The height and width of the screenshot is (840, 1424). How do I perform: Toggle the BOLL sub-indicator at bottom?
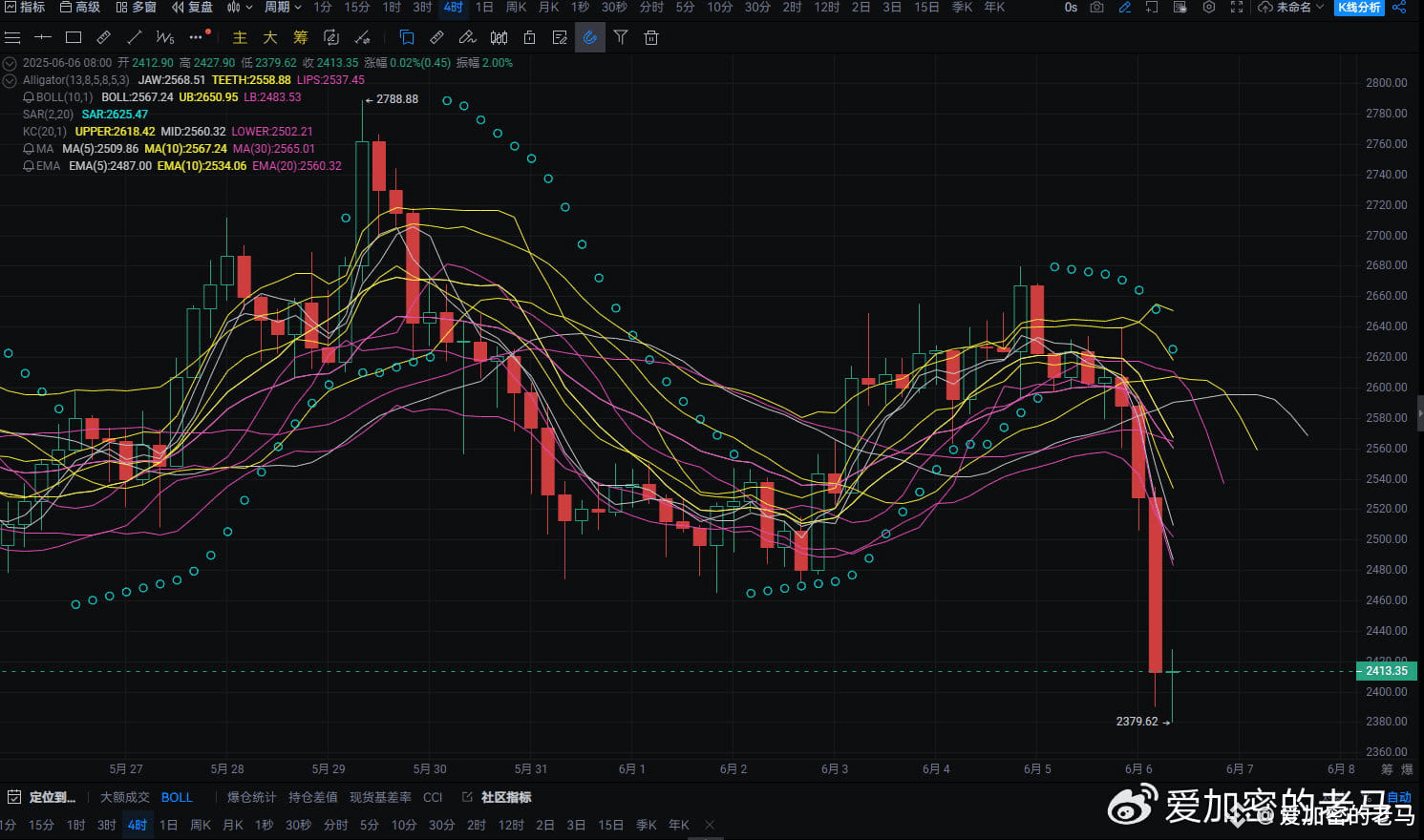tap(177, 797)
